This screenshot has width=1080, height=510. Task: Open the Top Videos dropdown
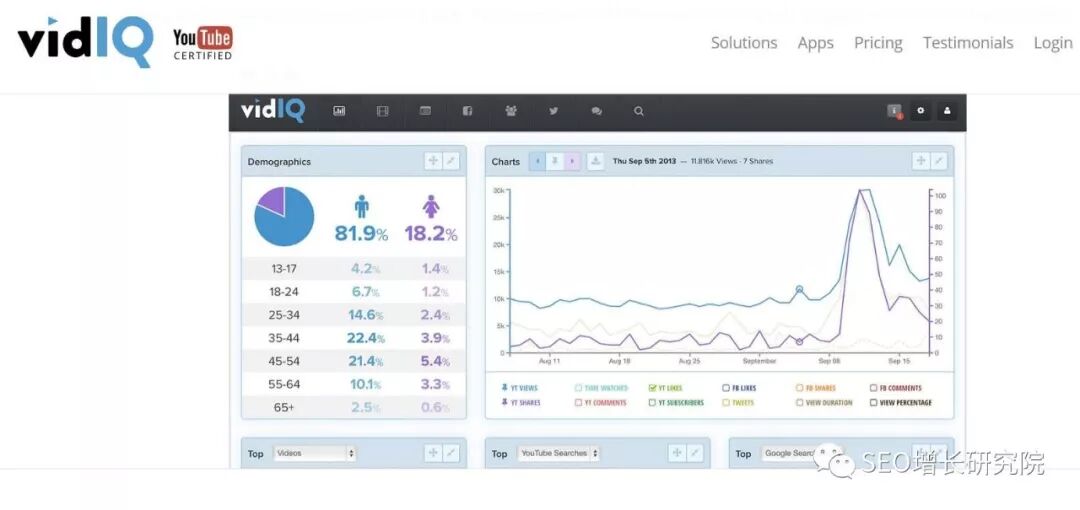tap(315, 453)
